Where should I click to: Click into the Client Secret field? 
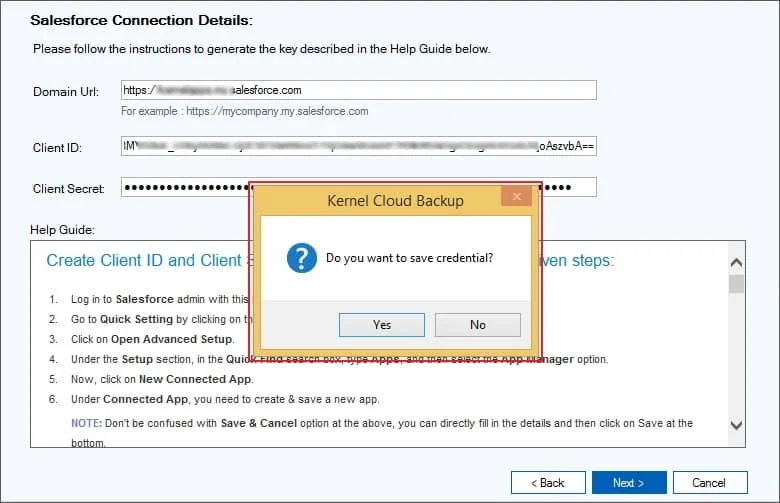click(x=359, y=187)
